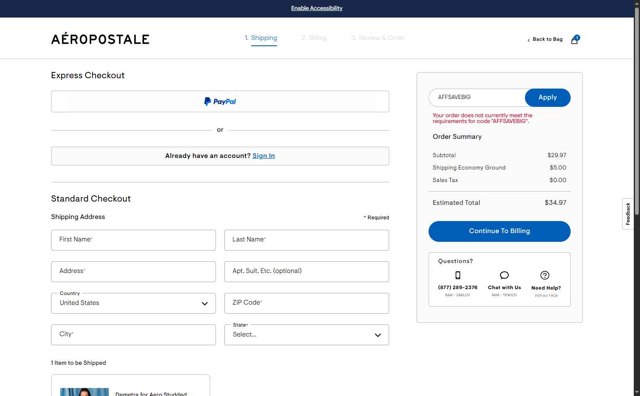Click Enable Accessibility link
The image size is (640, 396).
pos(317,8)
